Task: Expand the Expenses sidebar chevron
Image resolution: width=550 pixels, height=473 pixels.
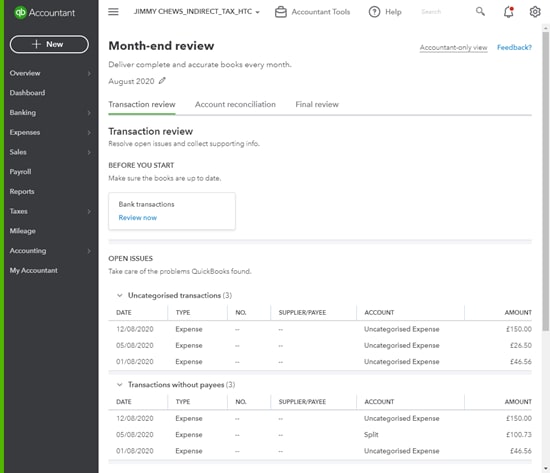Action: (x=89, y=132)
